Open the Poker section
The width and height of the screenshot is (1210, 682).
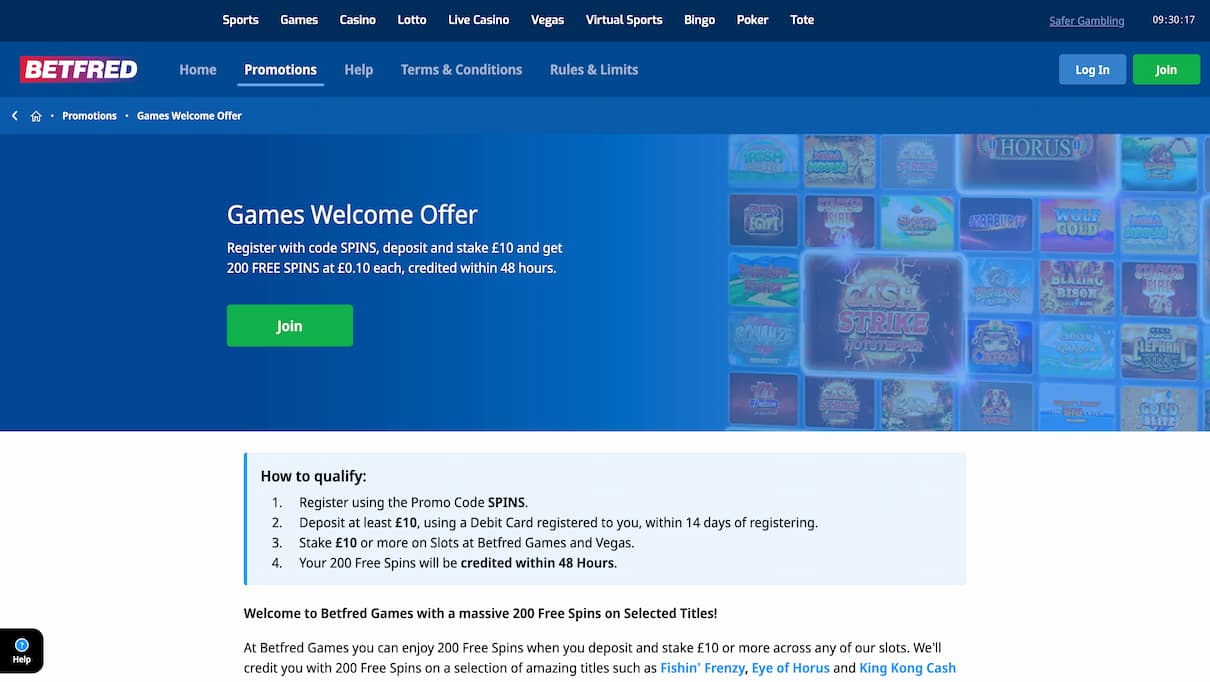(x=753, y=20)
